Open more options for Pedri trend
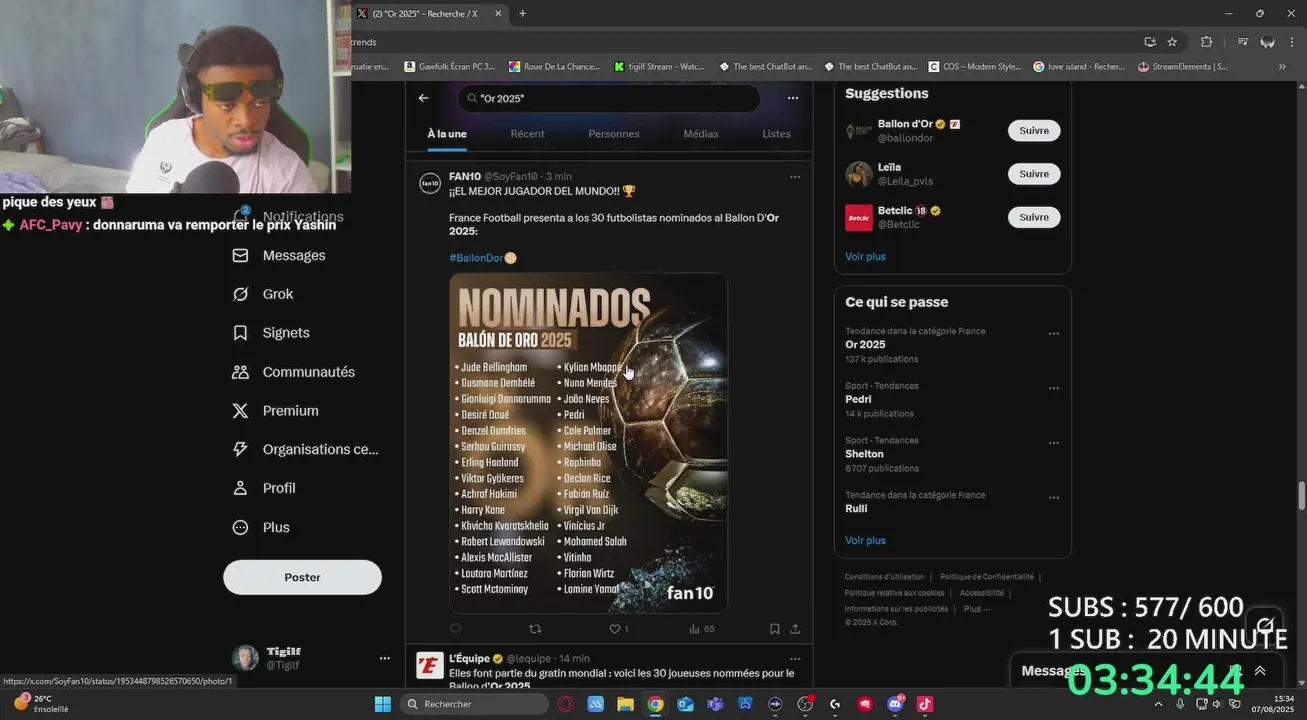The image size is (1307, 720). pyautogui.click(x=1053, y=388)
